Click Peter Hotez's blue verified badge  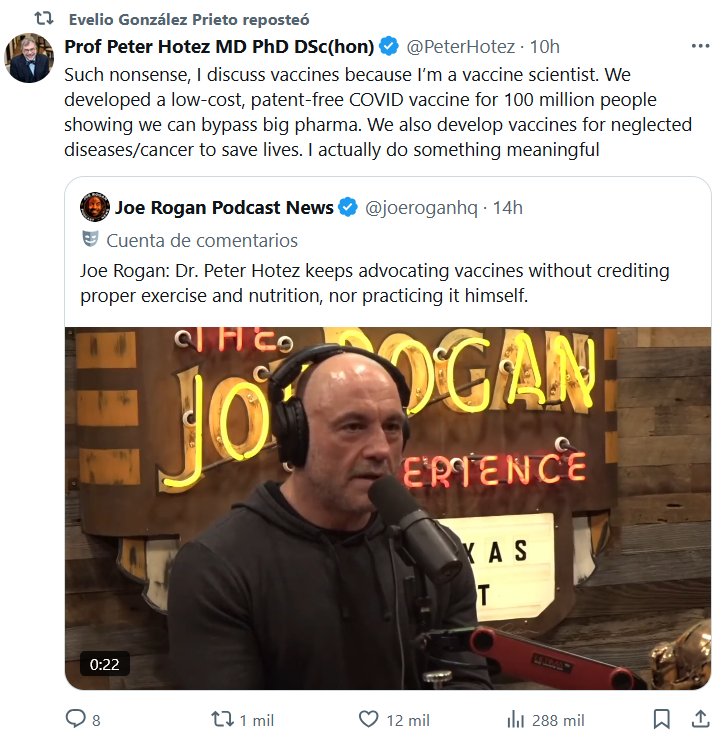coord(390,47)
